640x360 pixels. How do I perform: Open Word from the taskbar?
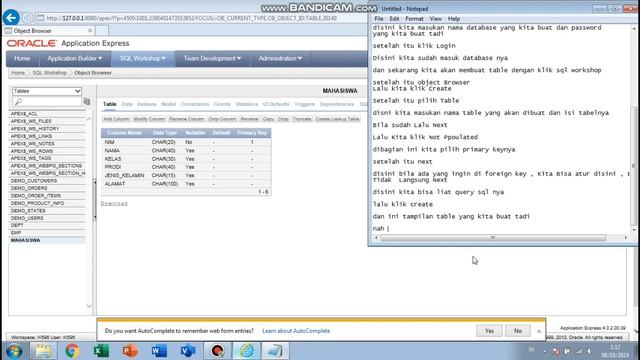pos(159,351)
